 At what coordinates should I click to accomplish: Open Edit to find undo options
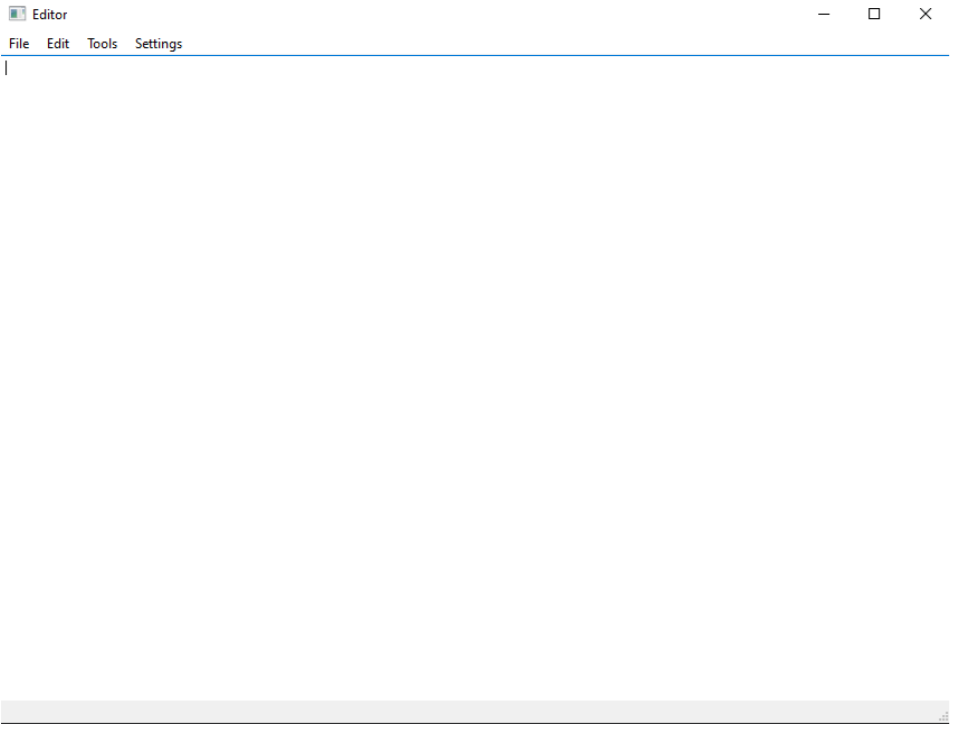(57, 43)
